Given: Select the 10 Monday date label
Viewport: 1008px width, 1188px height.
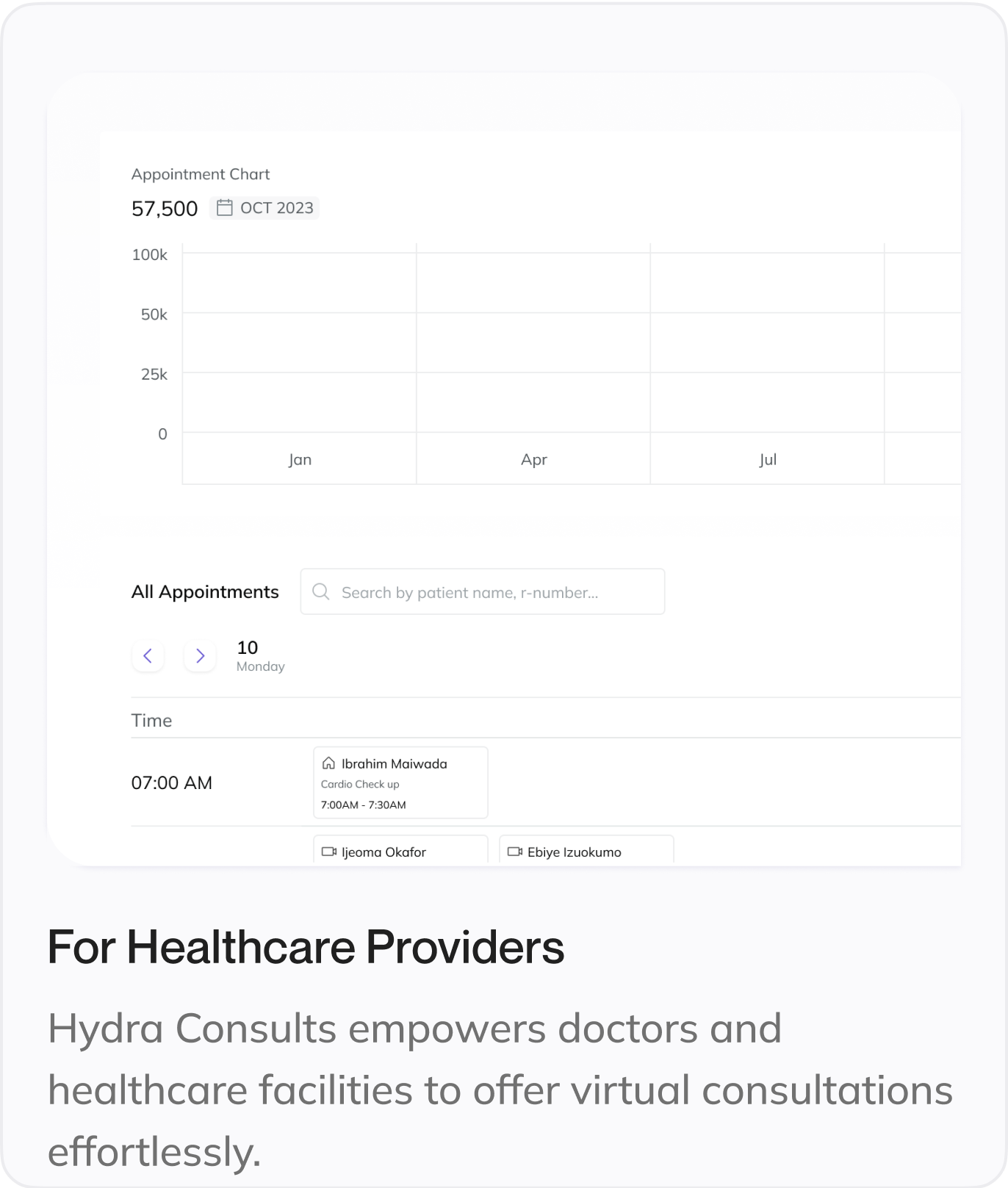Looking at the screenshot, I should [x=260, y=655].
